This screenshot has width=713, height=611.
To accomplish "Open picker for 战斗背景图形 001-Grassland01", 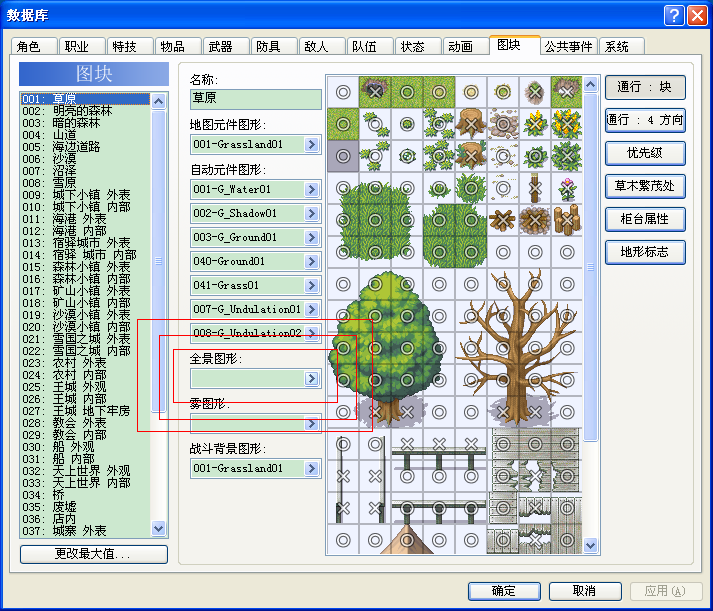I will (312, 469).
